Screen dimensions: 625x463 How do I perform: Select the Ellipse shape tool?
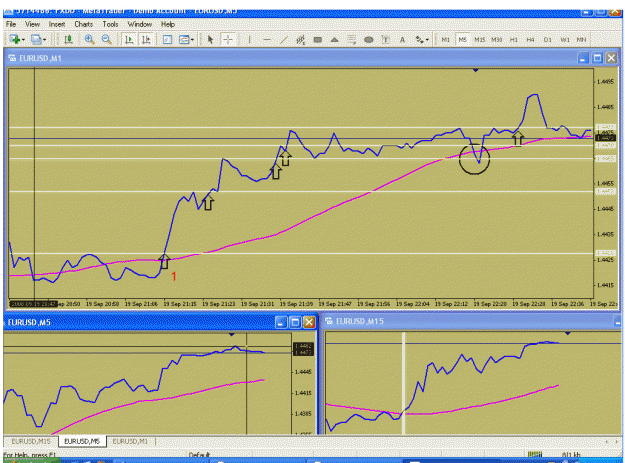click(369, 39)
